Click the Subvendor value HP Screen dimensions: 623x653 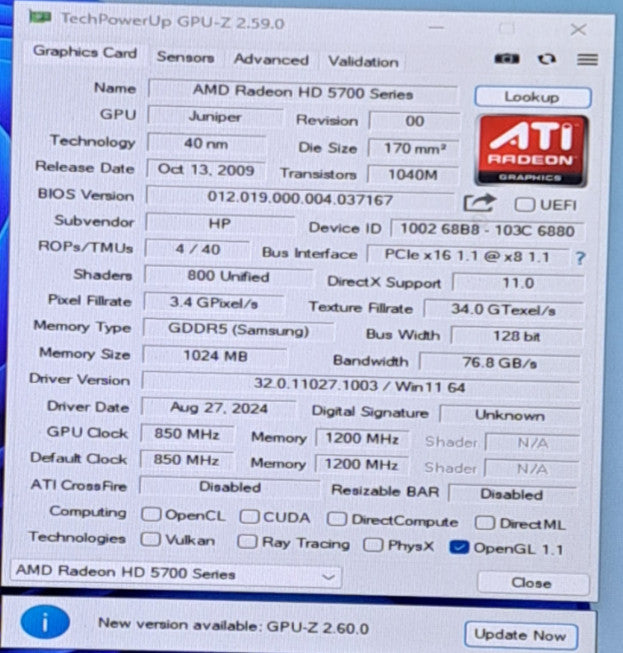click(x=220, y=224)
